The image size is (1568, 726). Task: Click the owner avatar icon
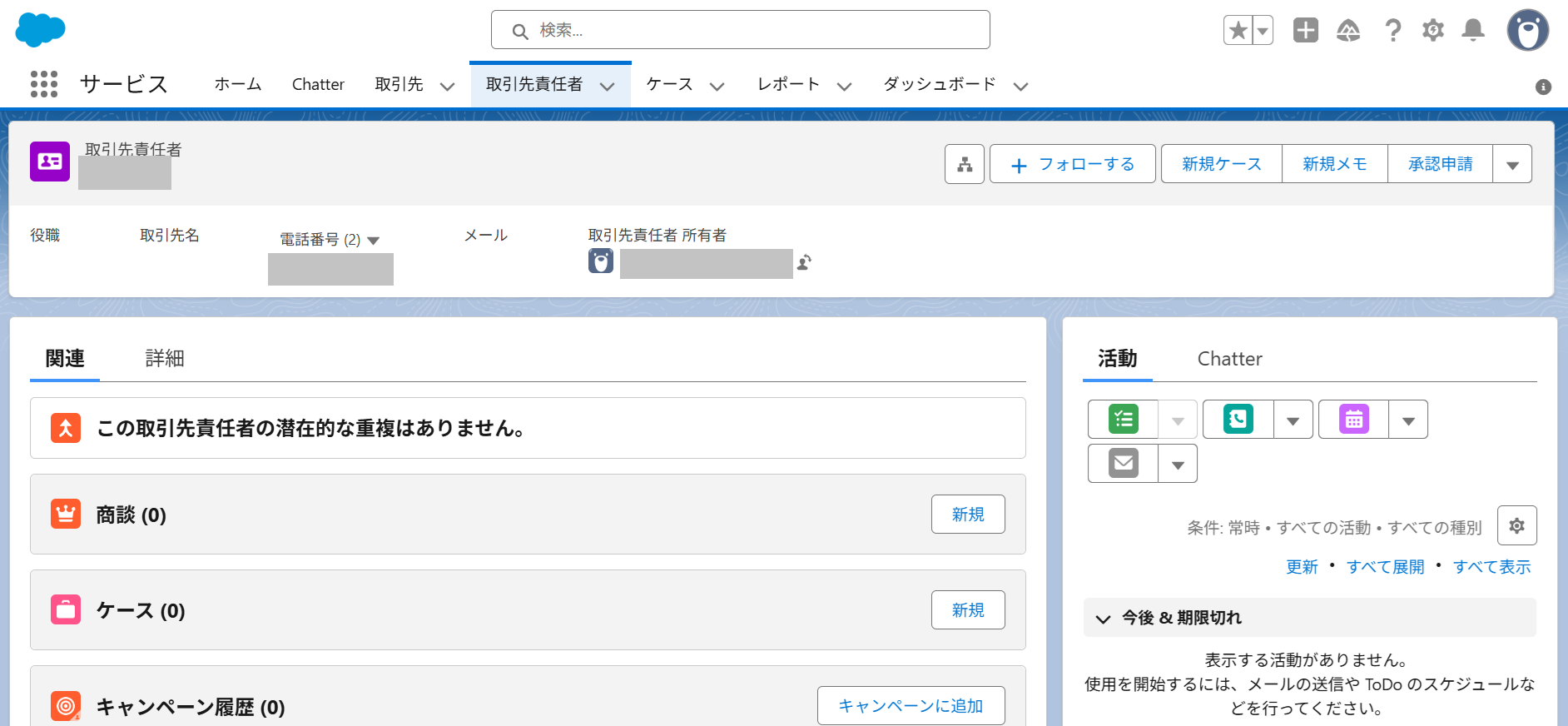click(601, 261)
